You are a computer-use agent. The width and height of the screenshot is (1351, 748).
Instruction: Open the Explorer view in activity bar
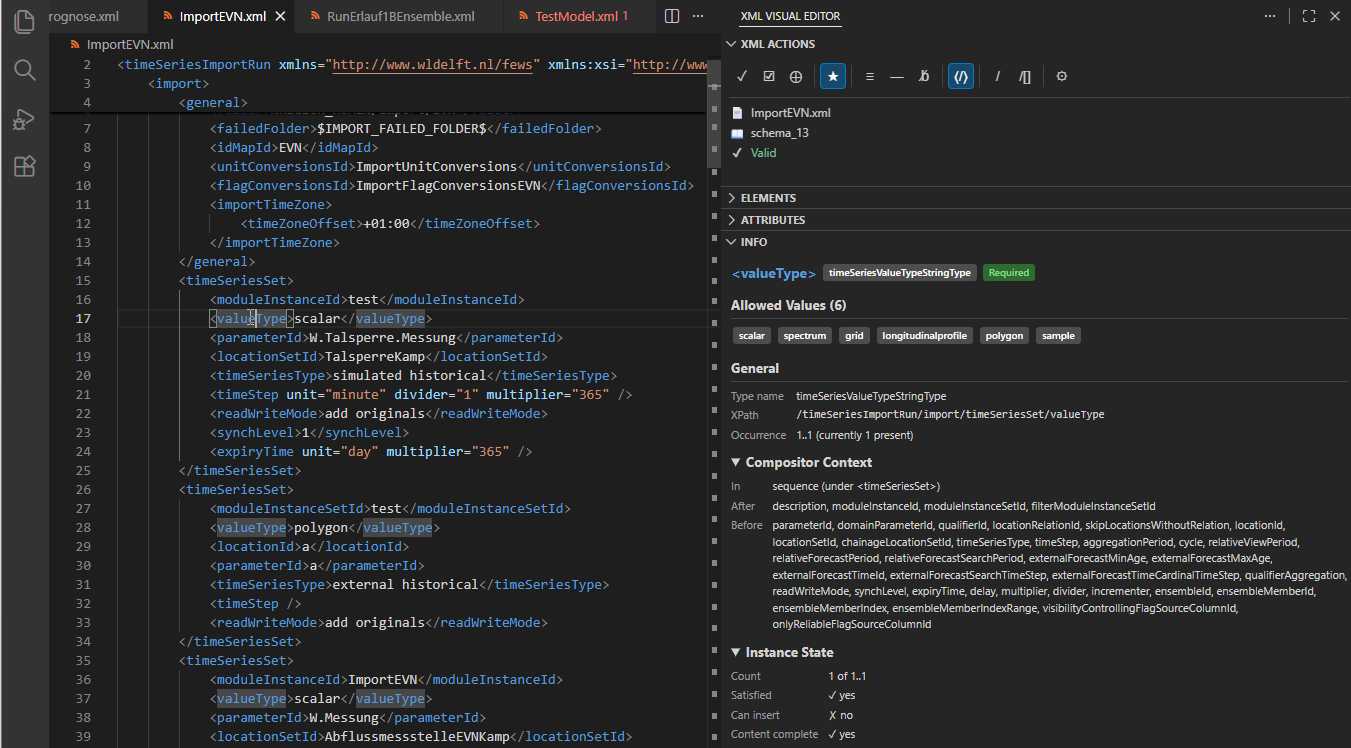pos(24,23)
